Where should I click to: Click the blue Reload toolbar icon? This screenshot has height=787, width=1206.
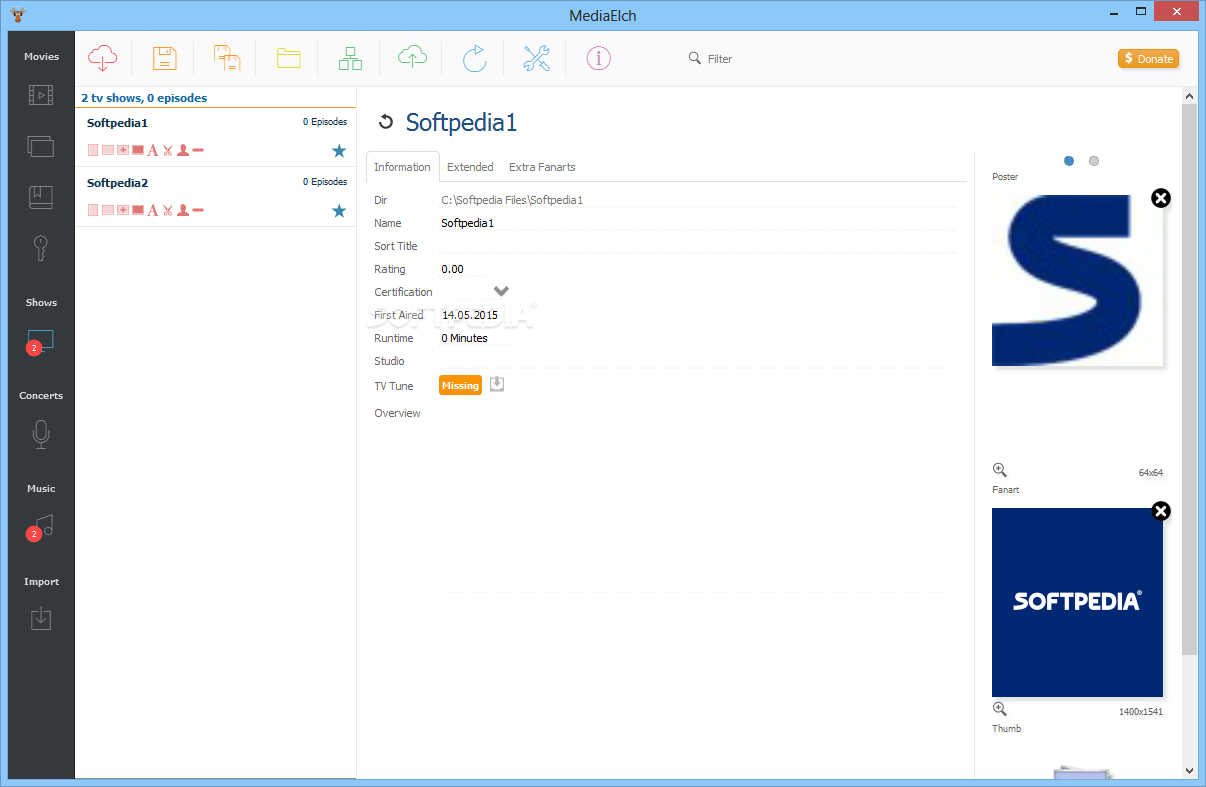(474, 58)
